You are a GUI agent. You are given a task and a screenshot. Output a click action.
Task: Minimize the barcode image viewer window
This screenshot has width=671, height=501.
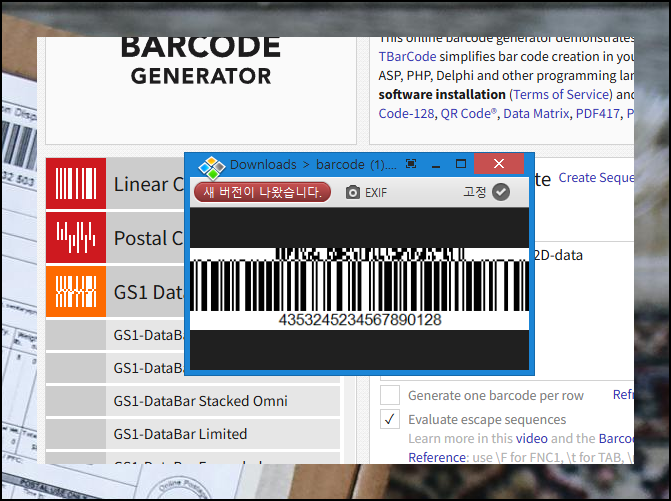(x=436, y=164)
